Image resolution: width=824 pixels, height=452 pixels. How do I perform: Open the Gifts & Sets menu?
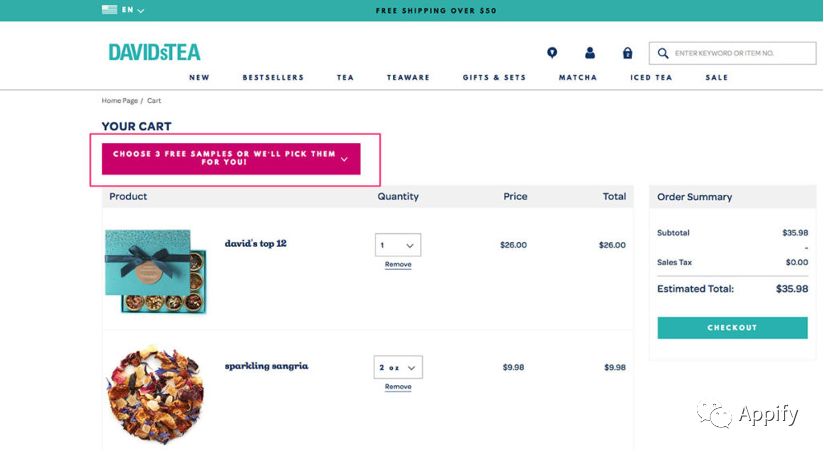click(494, 77)
